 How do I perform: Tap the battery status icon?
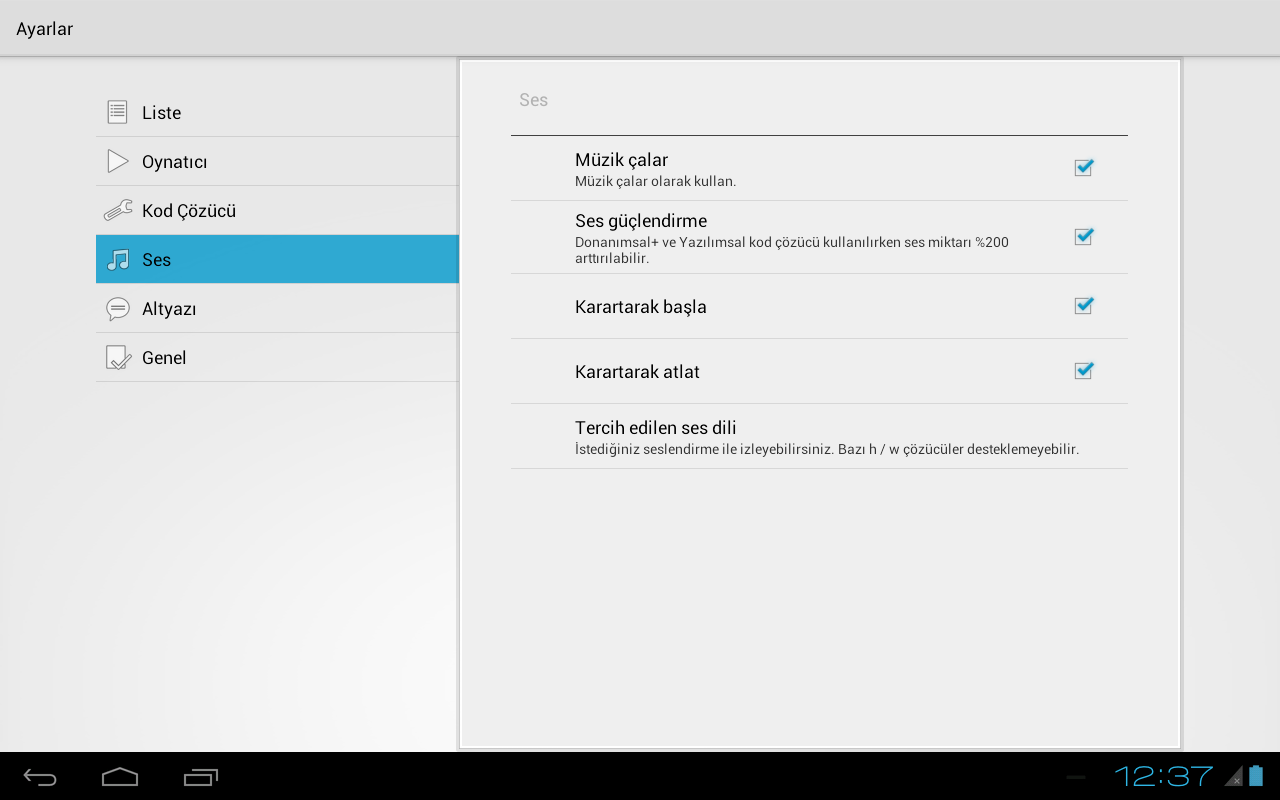[x=1257, y=776]
